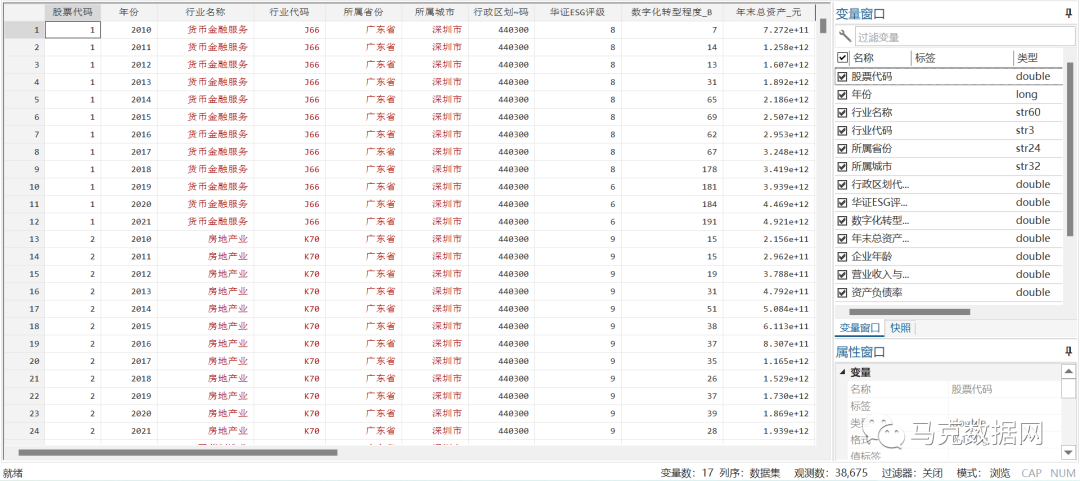Viewport: 1080px width, 481px height.
Task: Click 房地产业 cell in row 13
Action: pos(205,239)
